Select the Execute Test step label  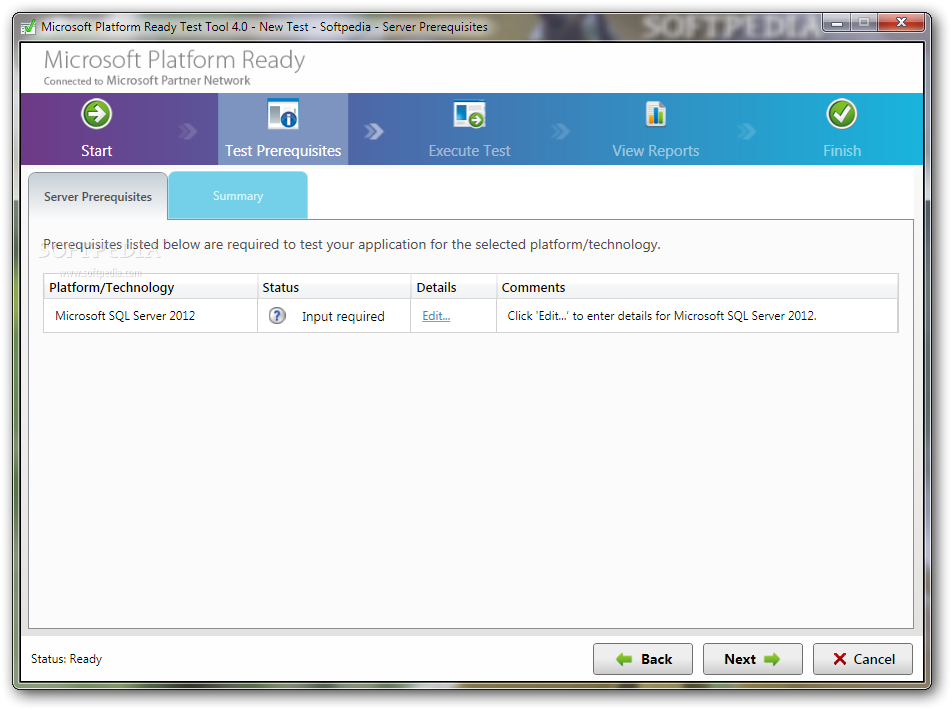click(x=469, y=151)
